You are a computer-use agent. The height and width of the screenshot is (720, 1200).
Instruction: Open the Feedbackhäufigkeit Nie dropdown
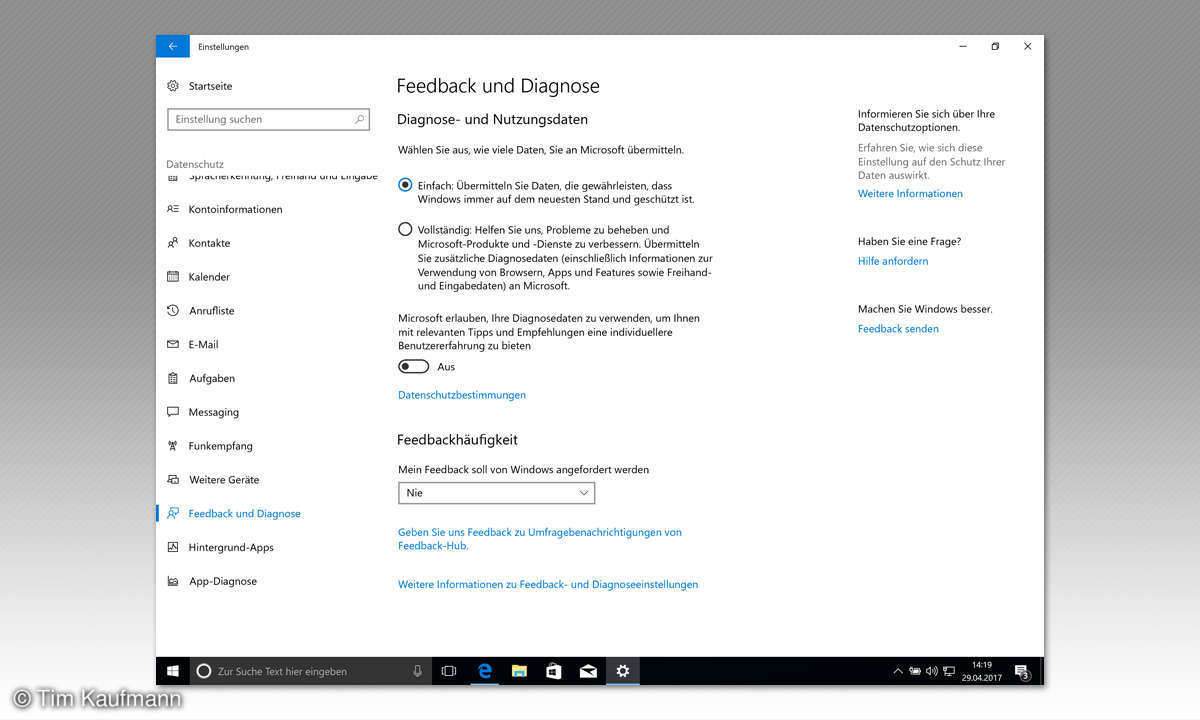496,493
